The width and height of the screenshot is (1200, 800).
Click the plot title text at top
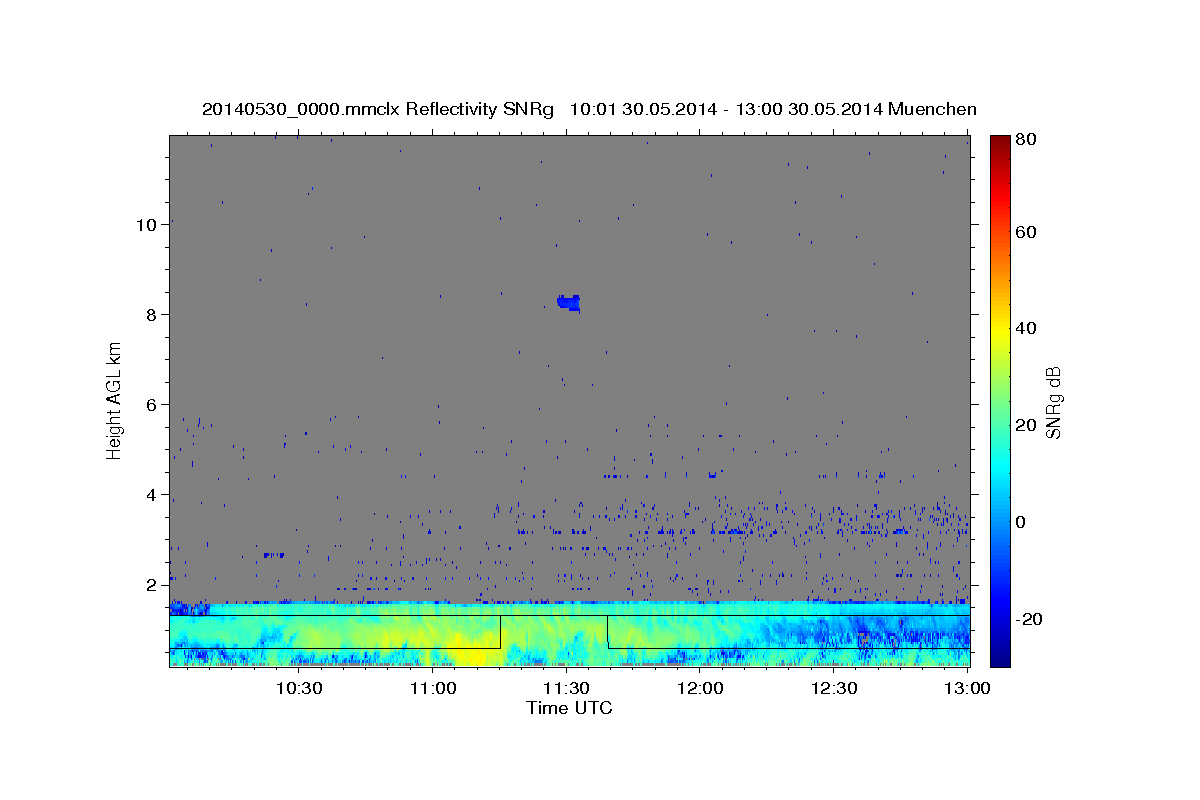click(589, 109)
